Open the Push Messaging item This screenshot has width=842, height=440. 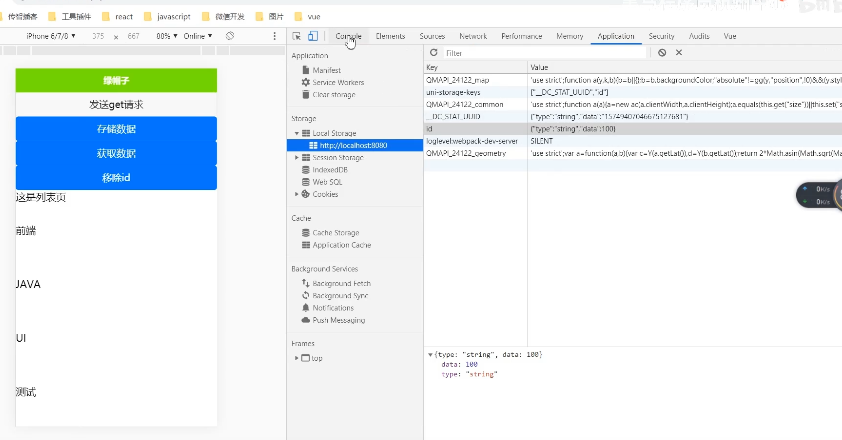pos(333,320)
